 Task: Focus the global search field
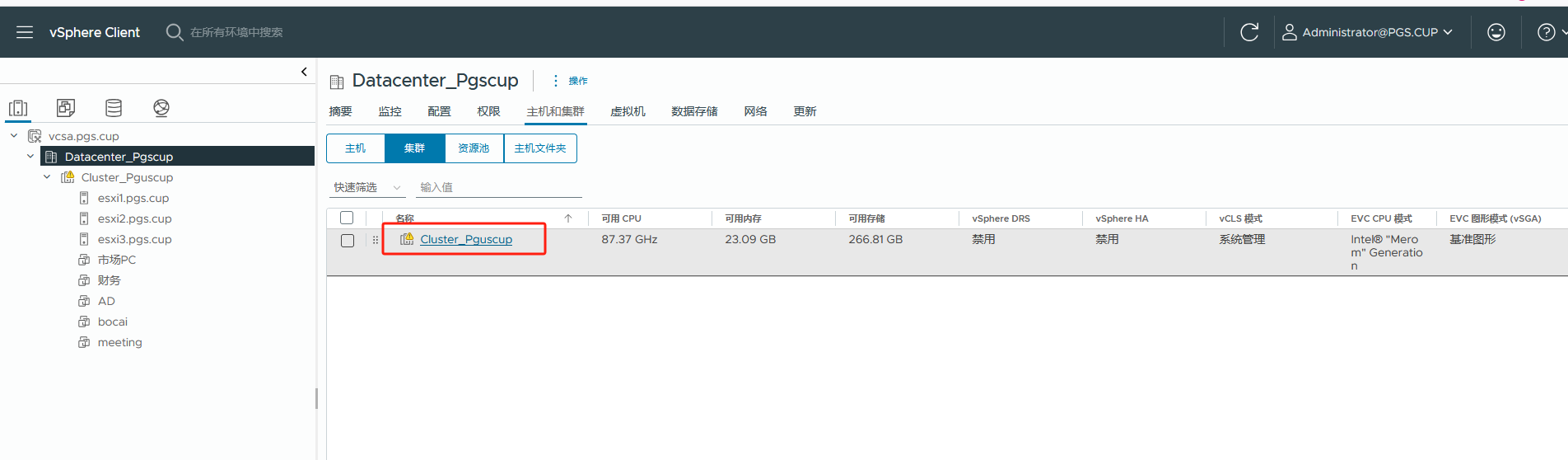point(237,32)
